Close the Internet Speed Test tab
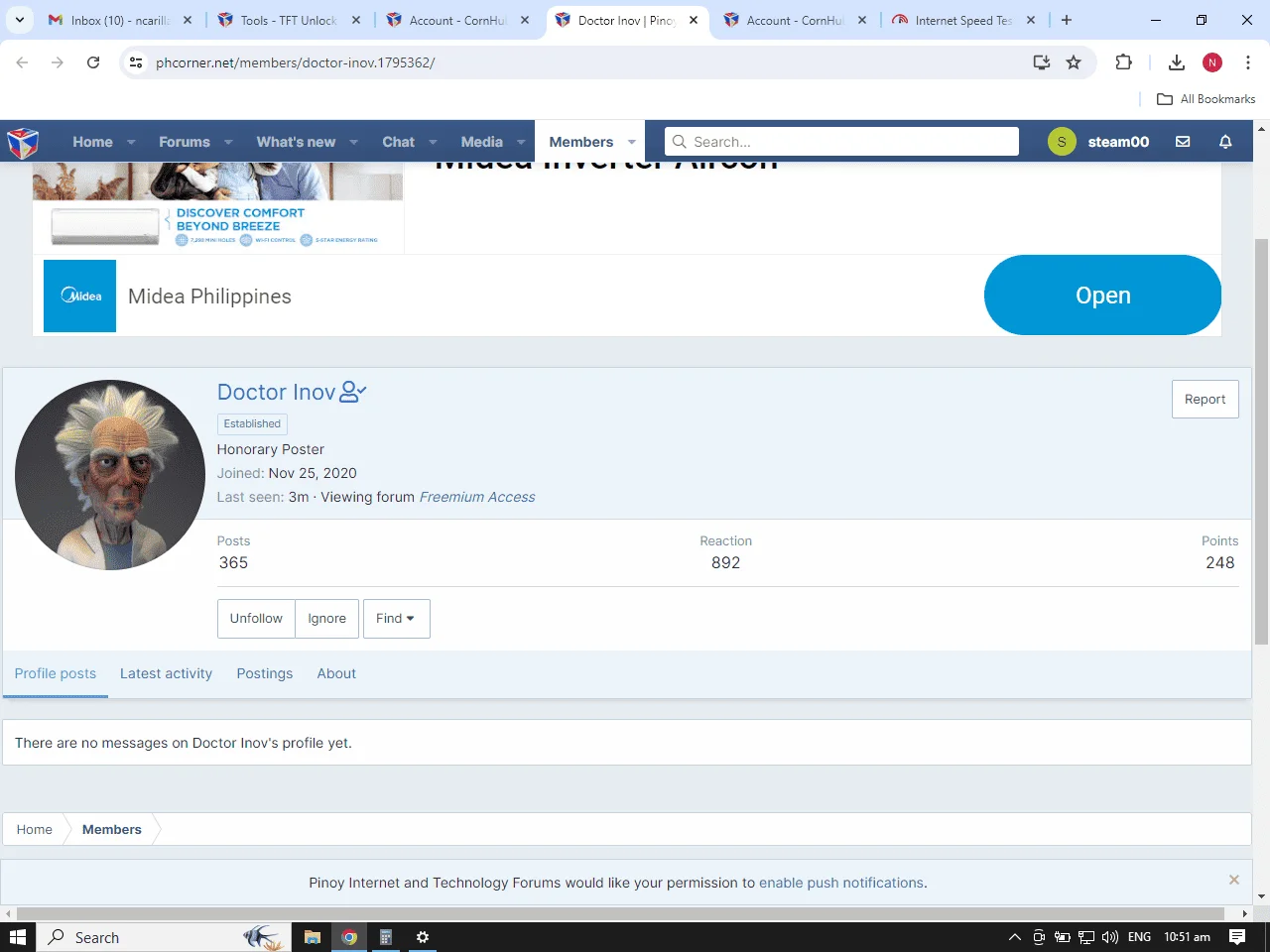 pyautogui.click(x=1031, y=20)
